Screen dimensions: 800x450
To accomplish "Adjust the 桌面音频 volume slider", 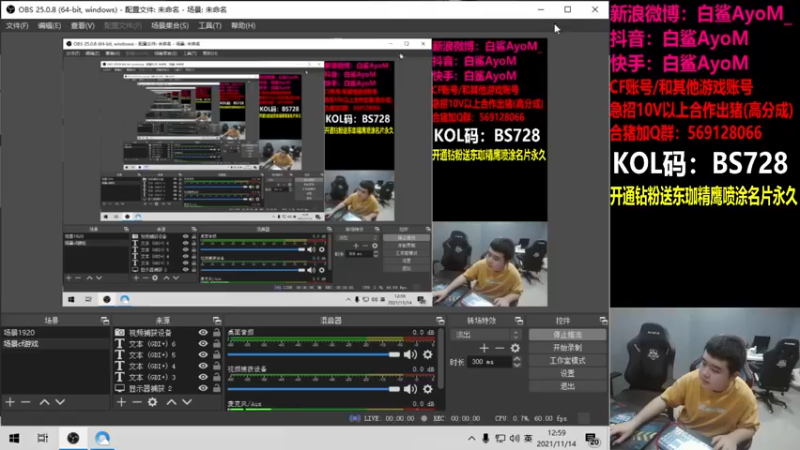I will [314, 355].
